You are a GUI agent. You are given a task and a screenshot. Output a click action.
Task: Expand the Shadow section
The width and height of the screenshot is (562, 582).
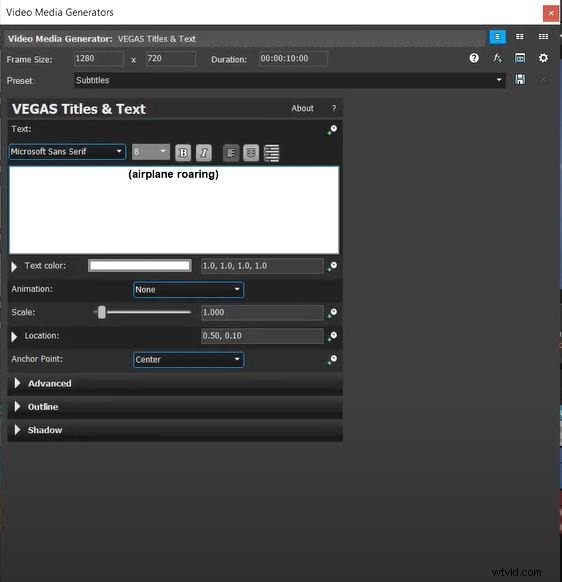point(17,430)
